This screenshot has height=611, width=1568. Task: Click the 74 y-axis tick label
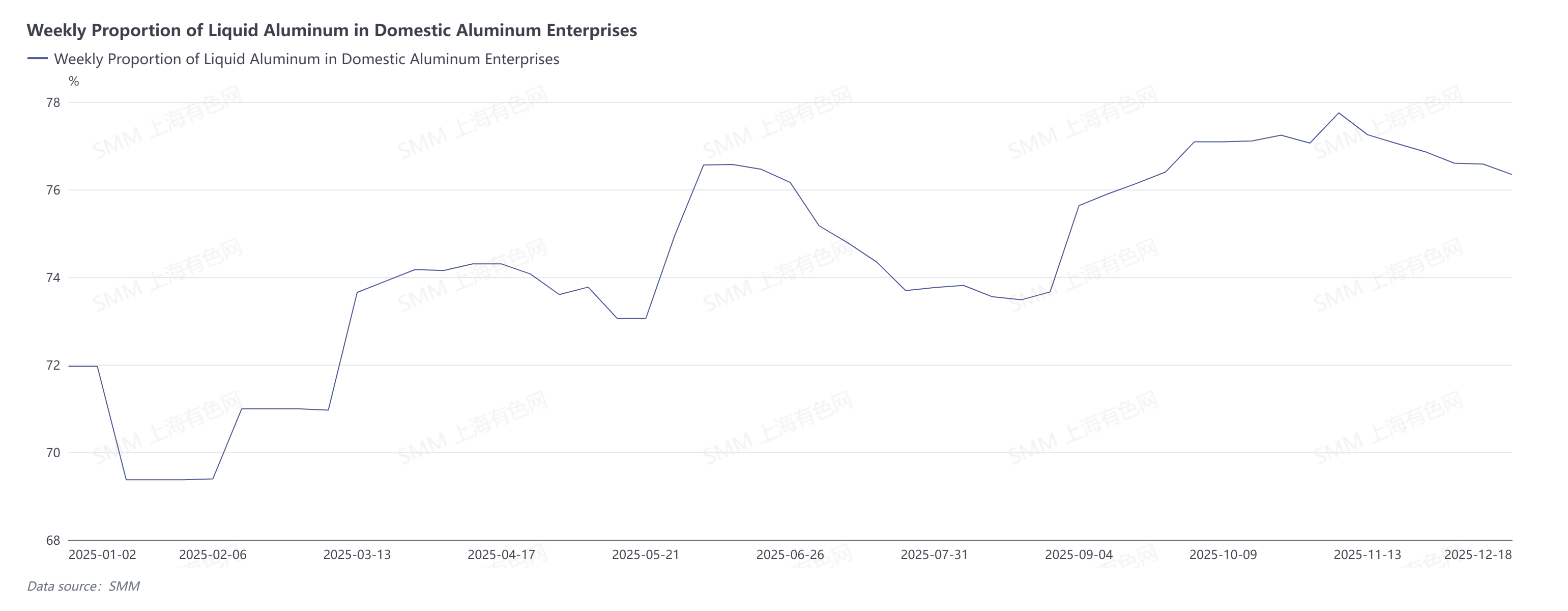pos(53,278)
